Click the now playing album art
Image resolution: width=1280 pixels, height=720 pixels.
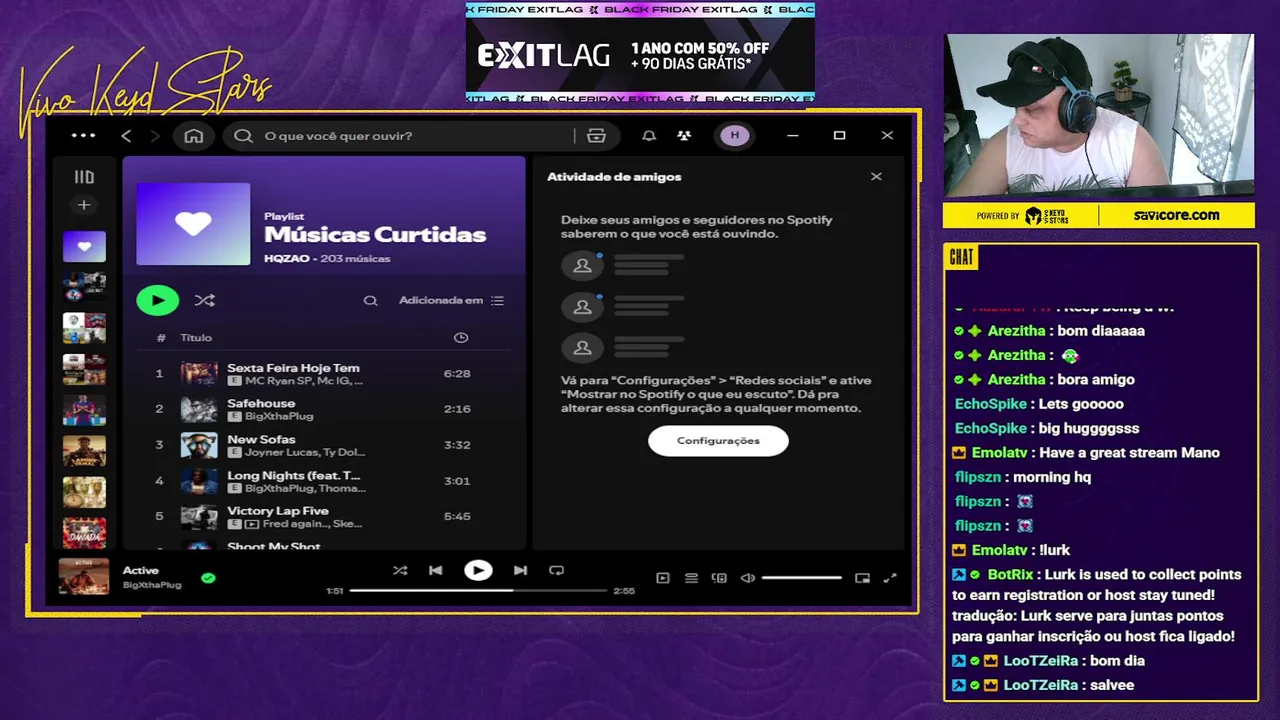pyautogui.click(x=84, y=577)
